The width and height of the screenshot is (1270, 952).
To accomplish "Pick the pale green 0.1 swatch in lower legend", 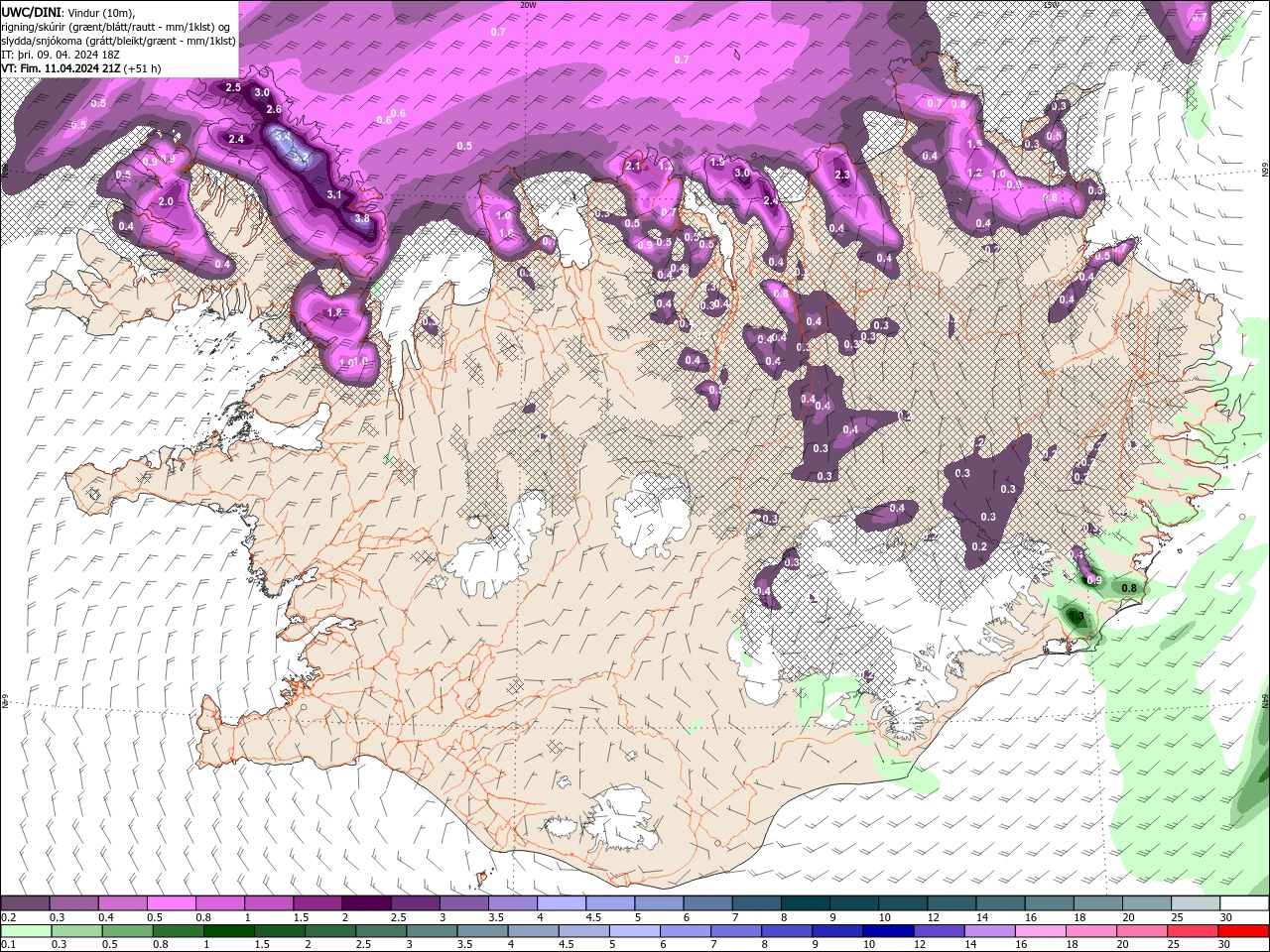I will coord(25,931).
